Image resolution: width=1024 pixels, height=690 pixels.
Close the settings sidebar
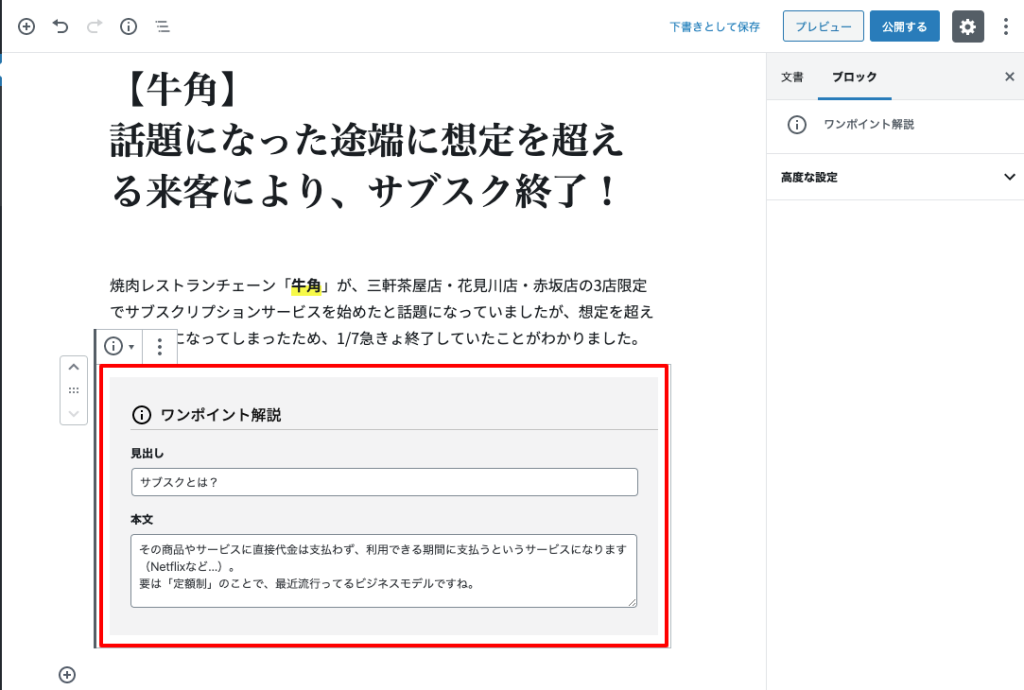click(1010, 77)
